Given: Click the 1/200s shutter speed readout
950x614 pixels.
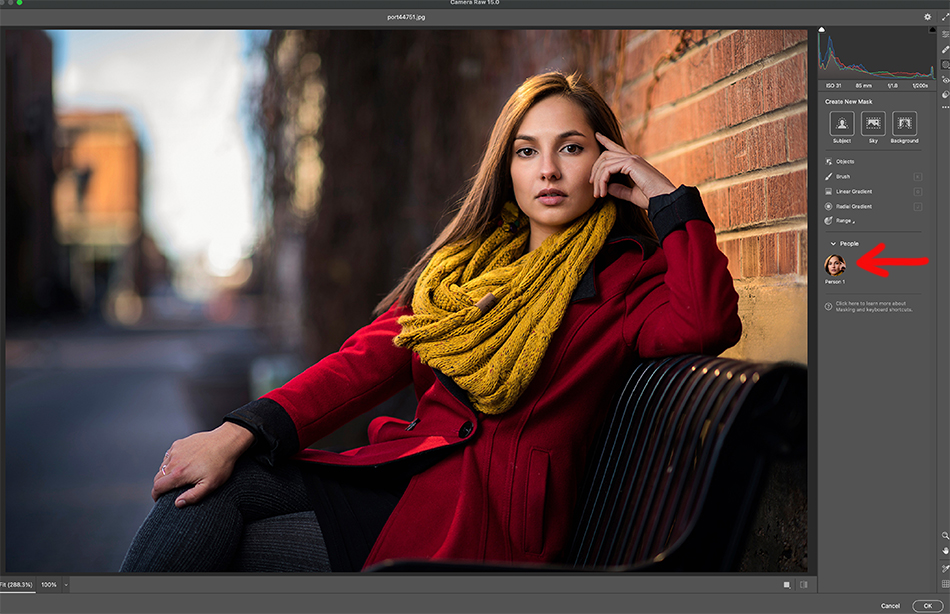Looking at the screenshot, I should coord(920,86).
